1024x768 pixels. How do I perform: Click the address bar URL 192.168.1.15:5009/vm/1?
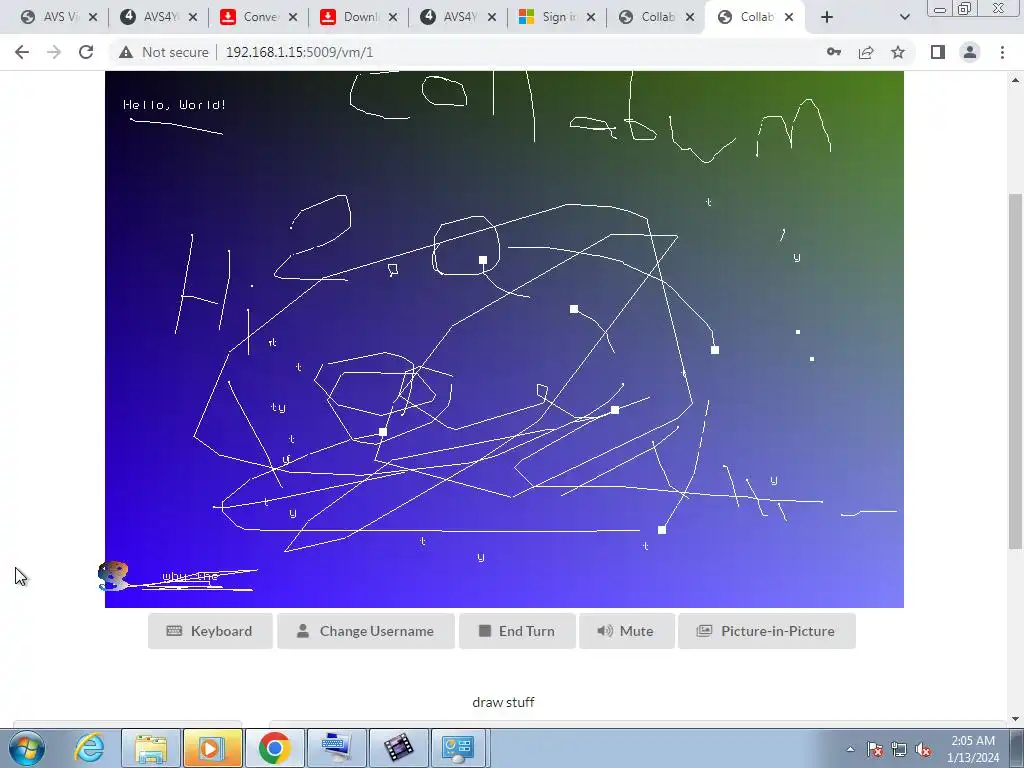coord(299,52)
